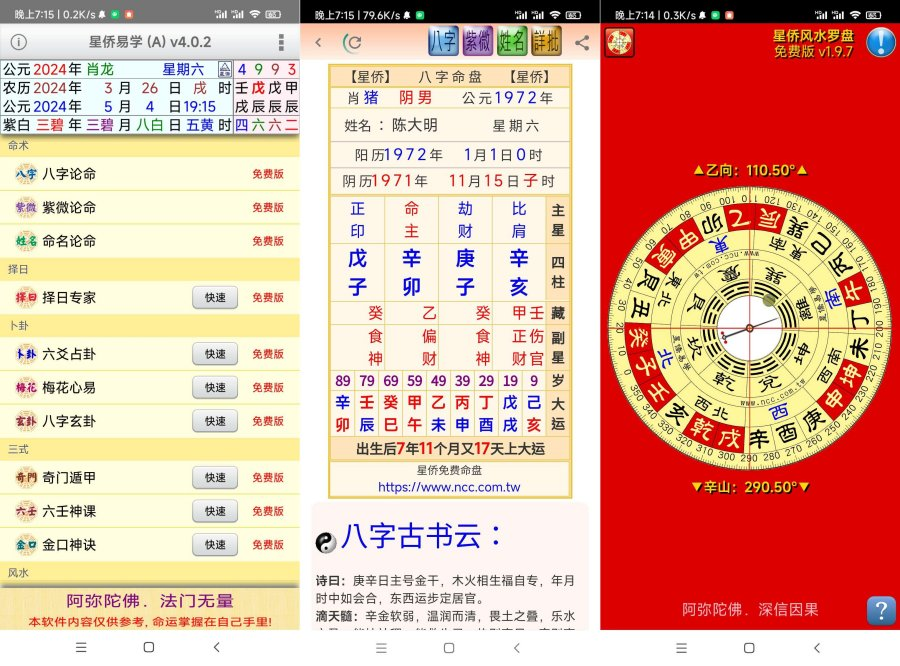Image resolution: width=900 pixels, height=666 pixels.
Task: Select the 詳批 tab
Action: [x=547, y=42]
